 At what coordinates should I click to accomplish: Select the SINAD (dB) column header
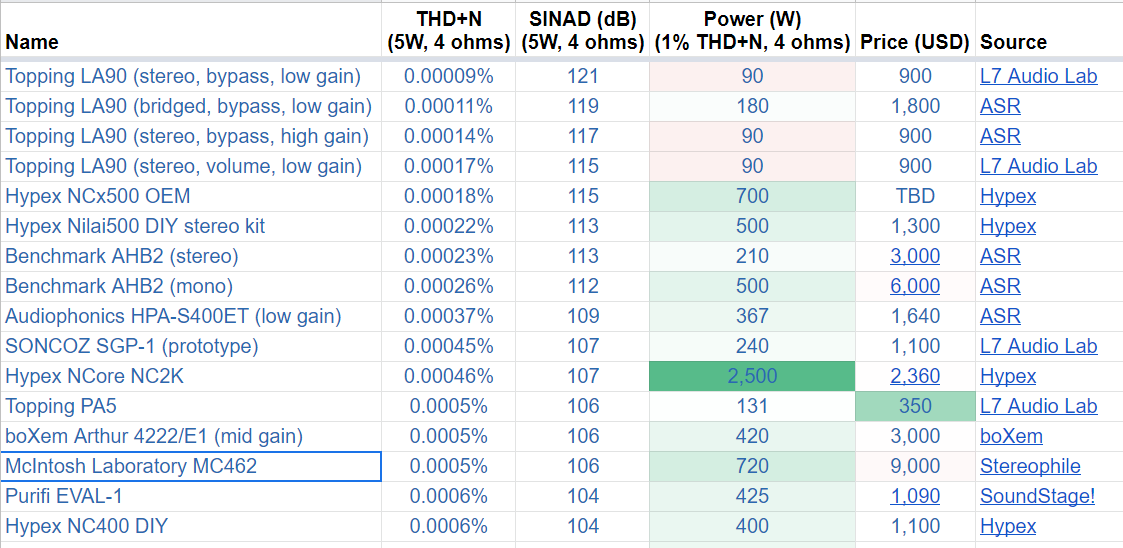pos(582,30)
